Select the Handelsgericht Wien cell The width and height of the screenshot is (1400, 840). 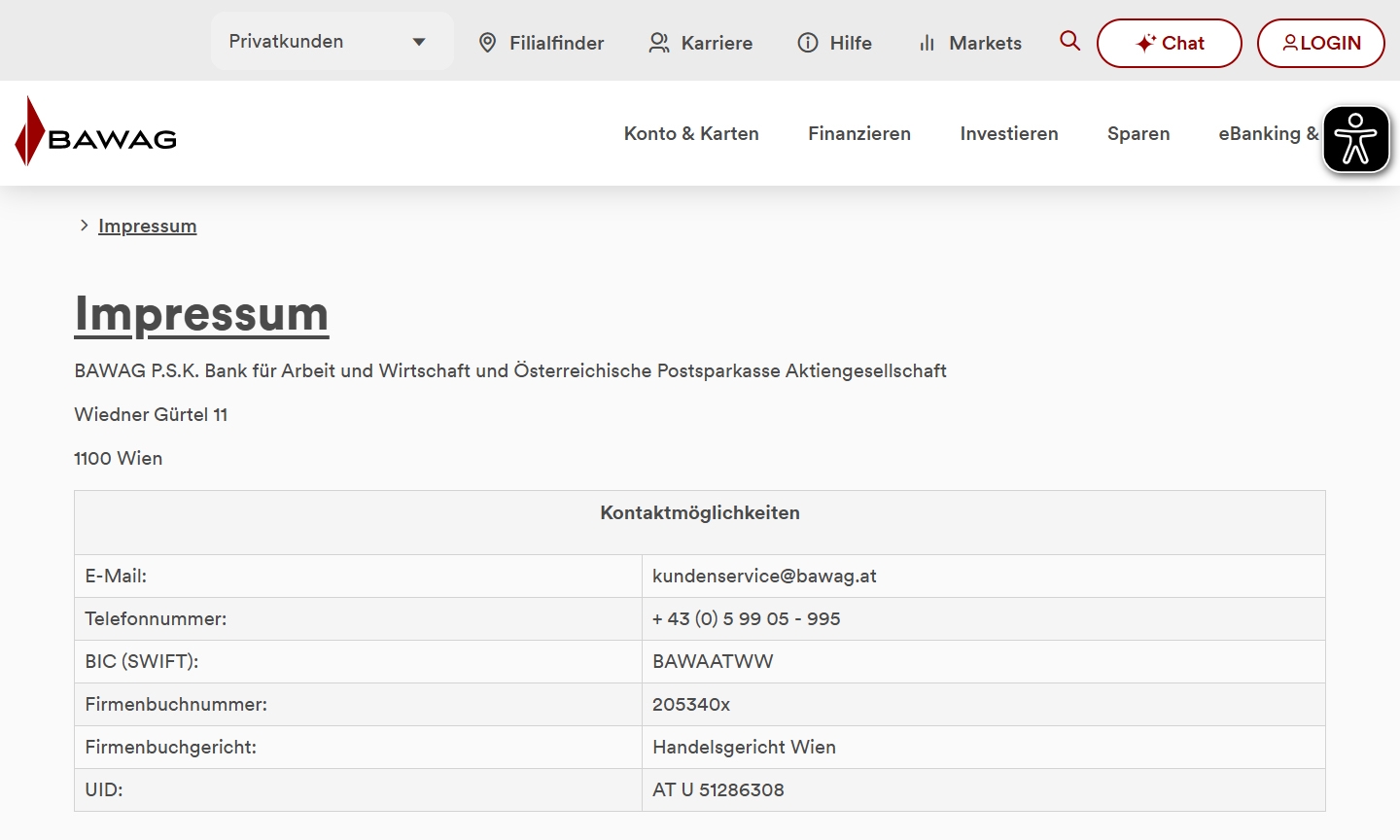[984, 747]
